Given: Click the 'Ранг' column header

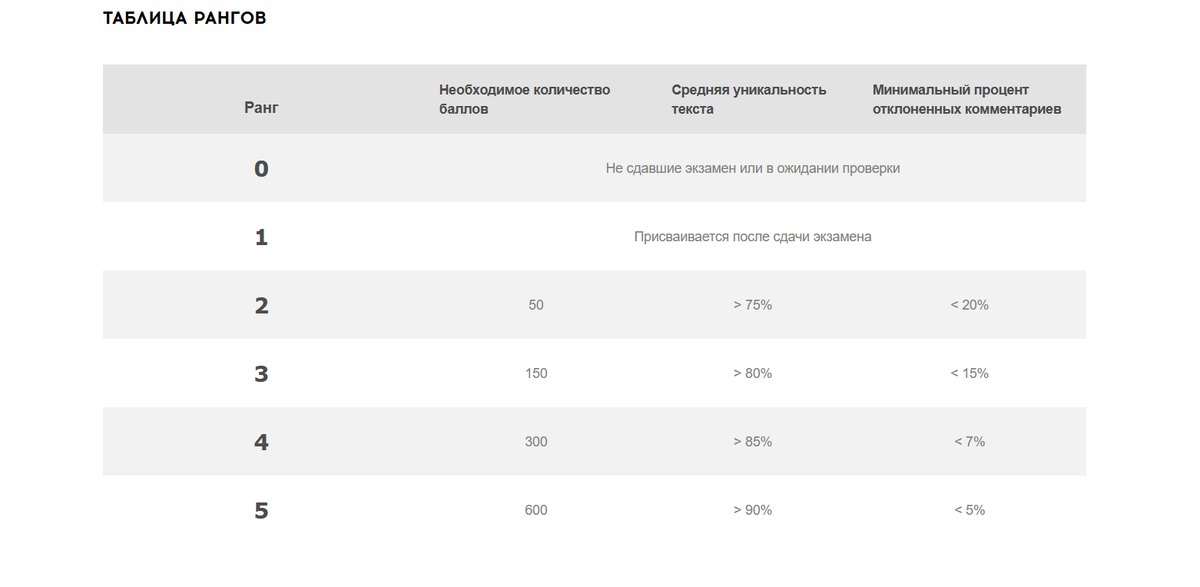Looking at the screenshot, I should pyautogui.click(x=261, y=107).
